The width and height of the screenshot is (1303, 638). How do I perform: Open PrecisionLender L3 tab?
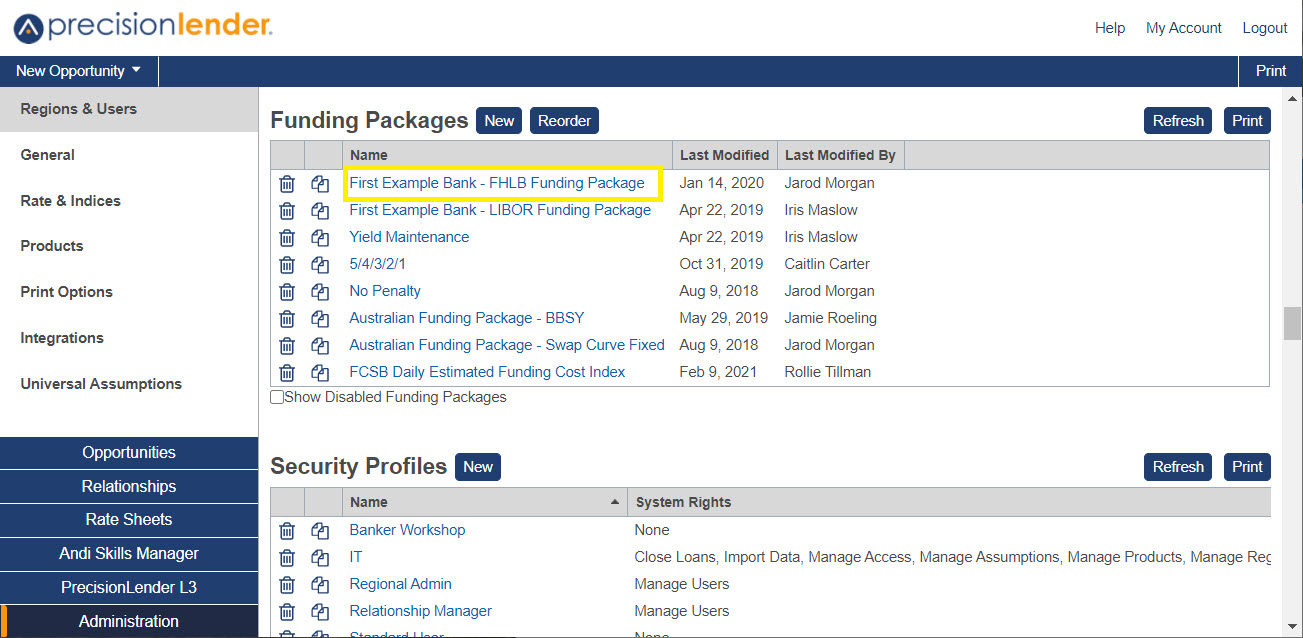129,588
